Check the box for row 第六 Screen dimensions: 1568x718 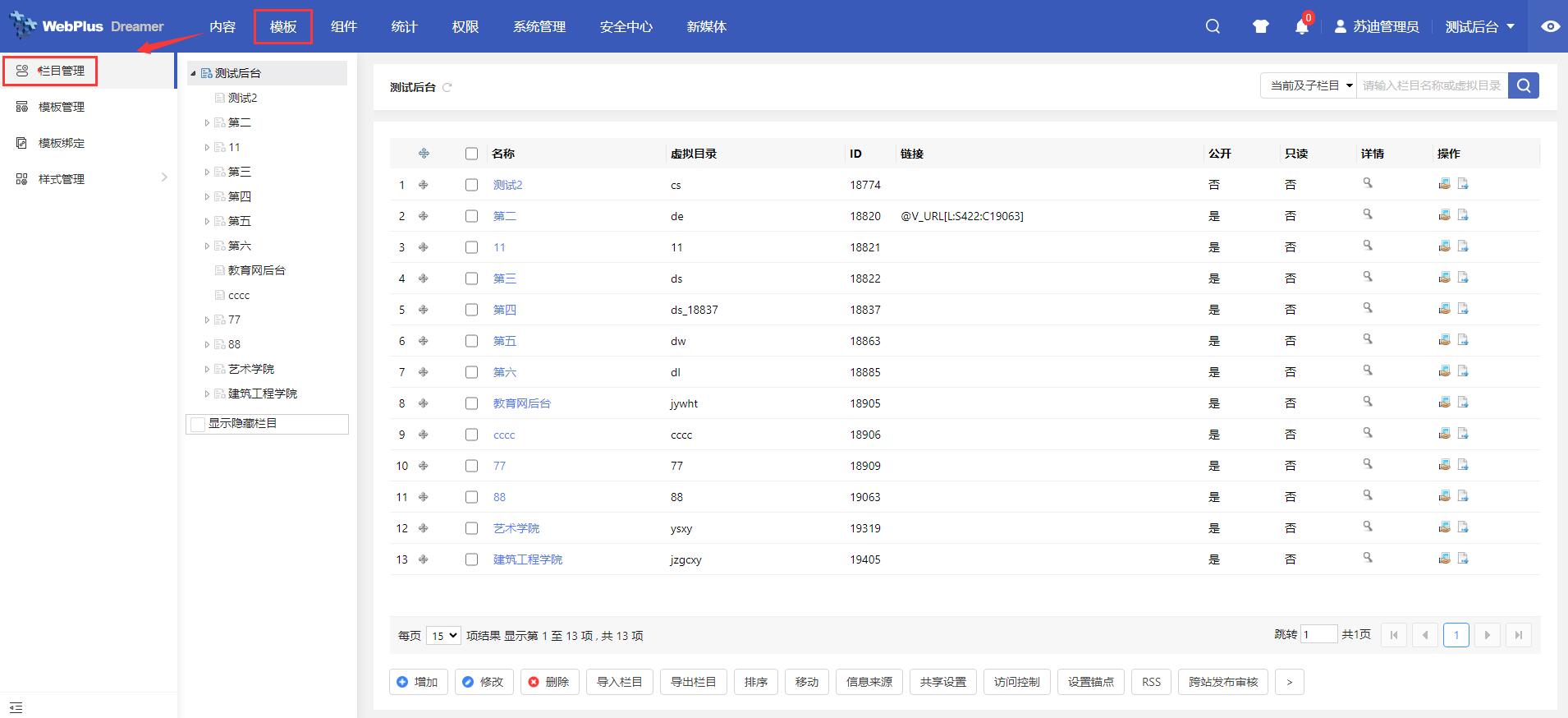coord(471,372)
